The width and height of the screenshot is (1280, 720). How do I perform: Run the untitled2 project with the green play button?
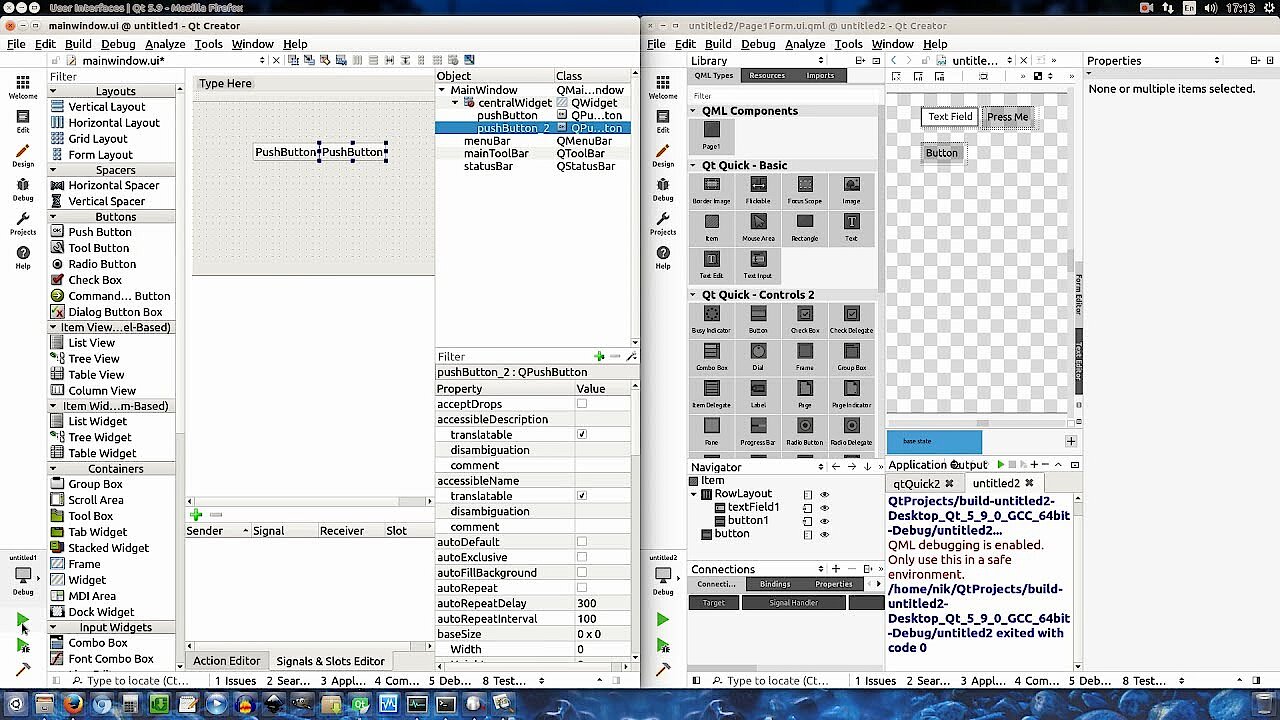tap(662, 621)
